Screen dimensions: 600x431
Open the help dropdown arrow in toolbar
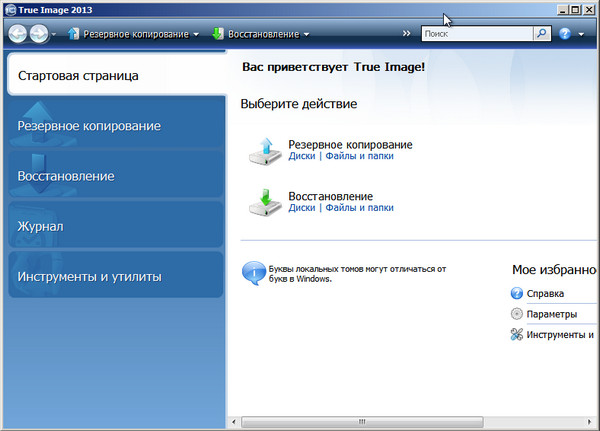581,34
